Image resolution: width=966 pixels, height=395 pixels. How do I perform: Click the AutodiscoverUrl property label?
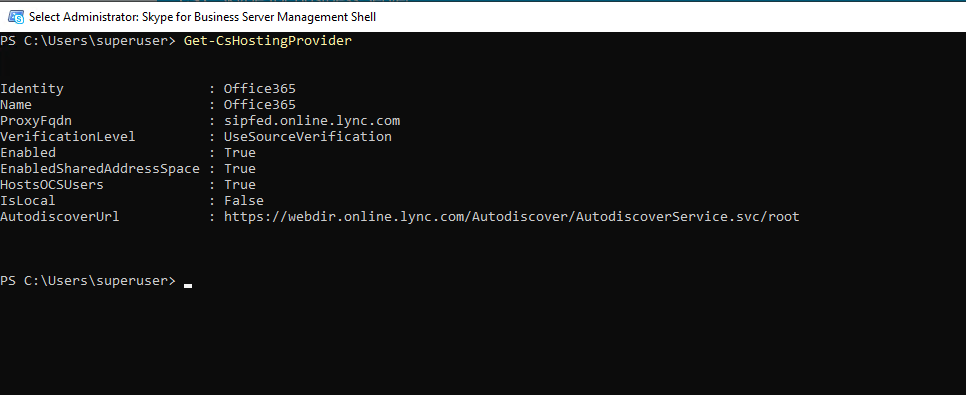(x=60, y=217)
